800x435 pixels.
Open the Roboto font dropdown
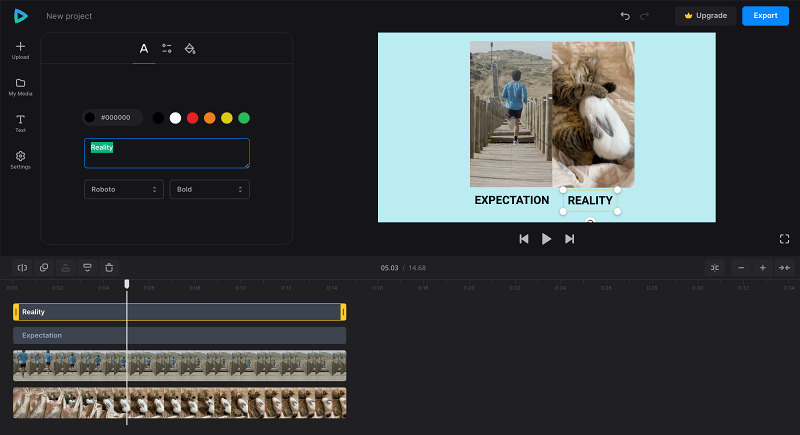tap(123, 189)
